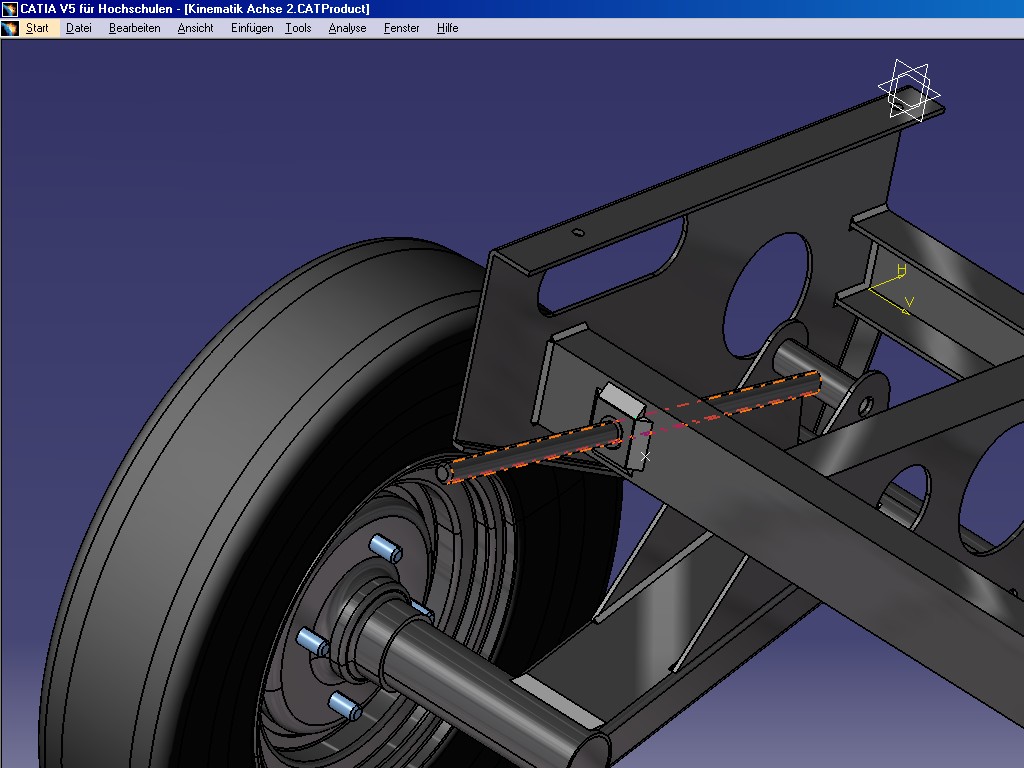Open the Fenster menu
Viewport: 1024px width, 768px height.
pyautogui.click(x=402, y=28)
